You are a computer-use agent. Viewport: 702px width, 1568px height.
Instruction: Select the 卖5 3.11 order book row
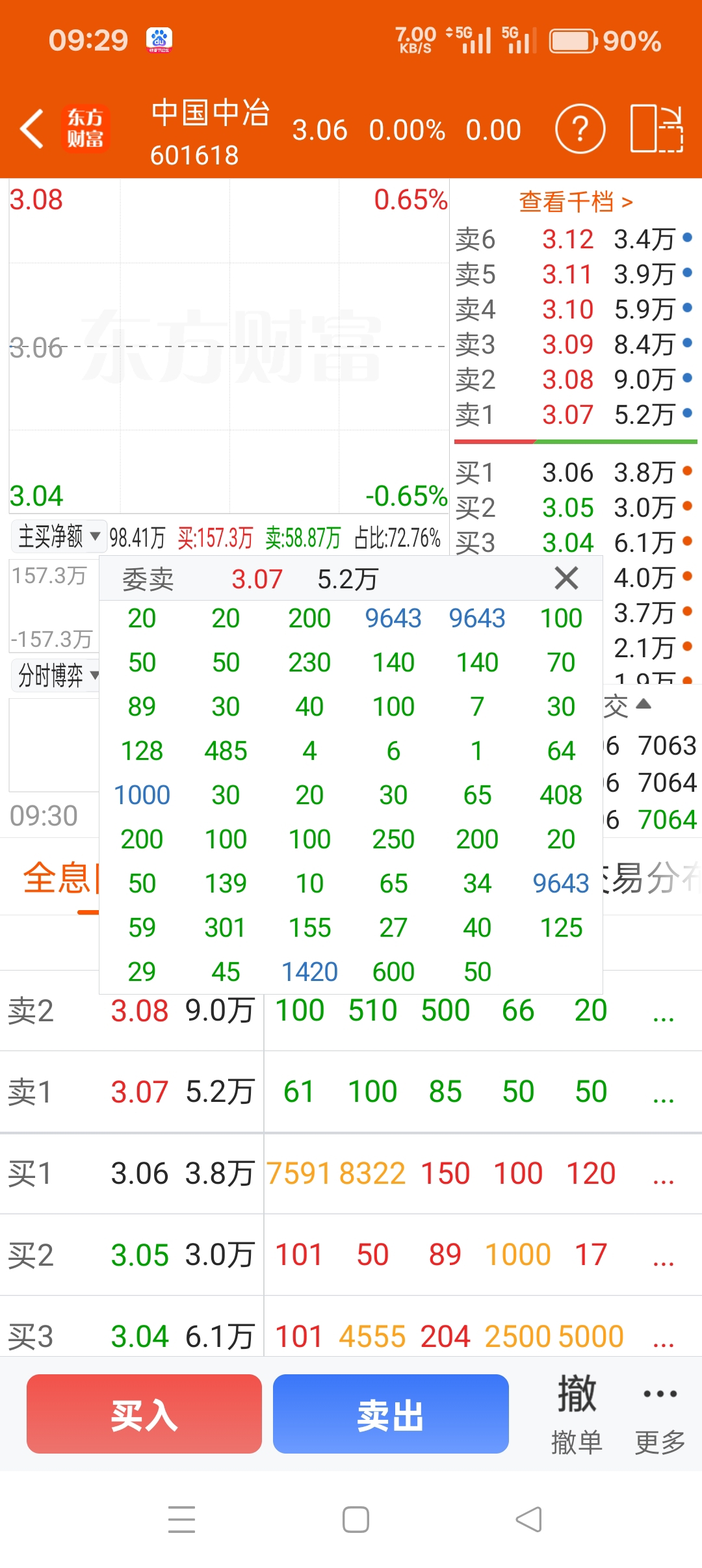pos(575,274)
